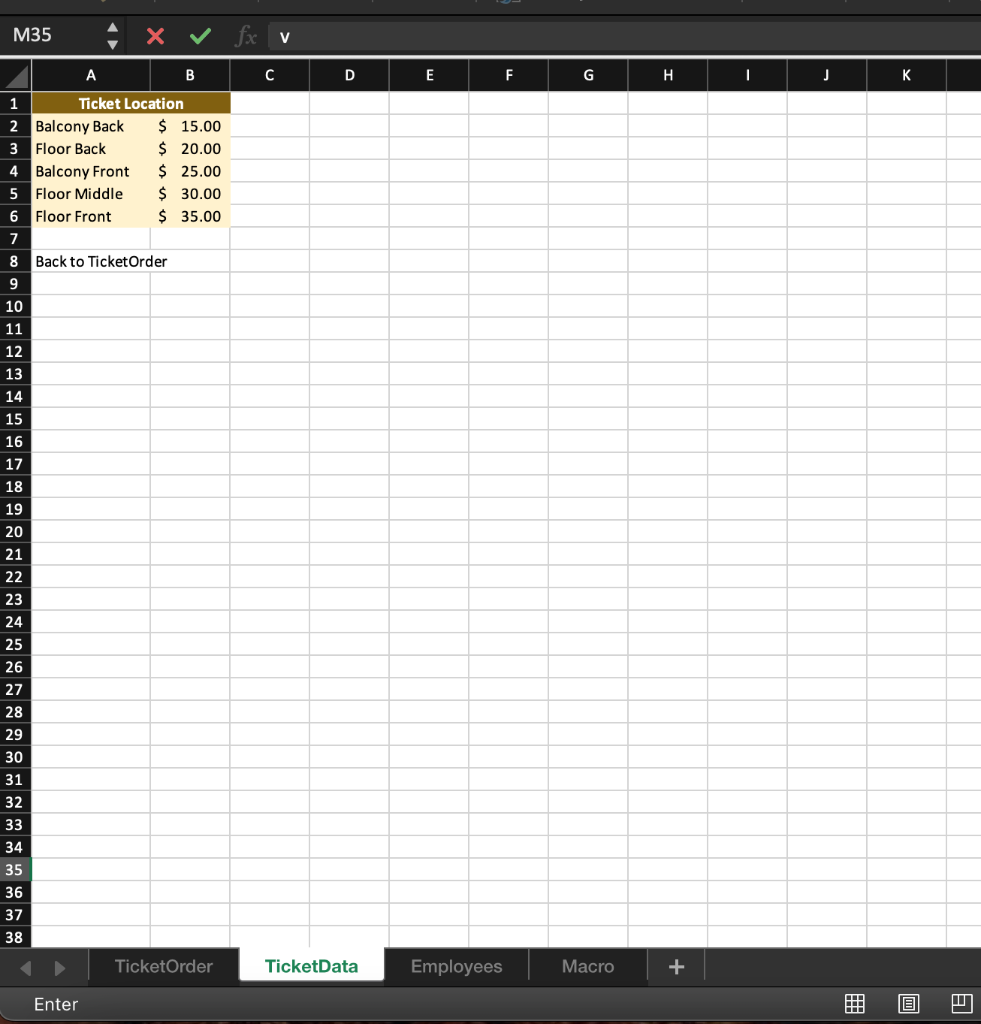The height and width of the screenshot is (1024, 981).
Task: Switch to the Employees sheet tab
Action: [x=455, y=966]
